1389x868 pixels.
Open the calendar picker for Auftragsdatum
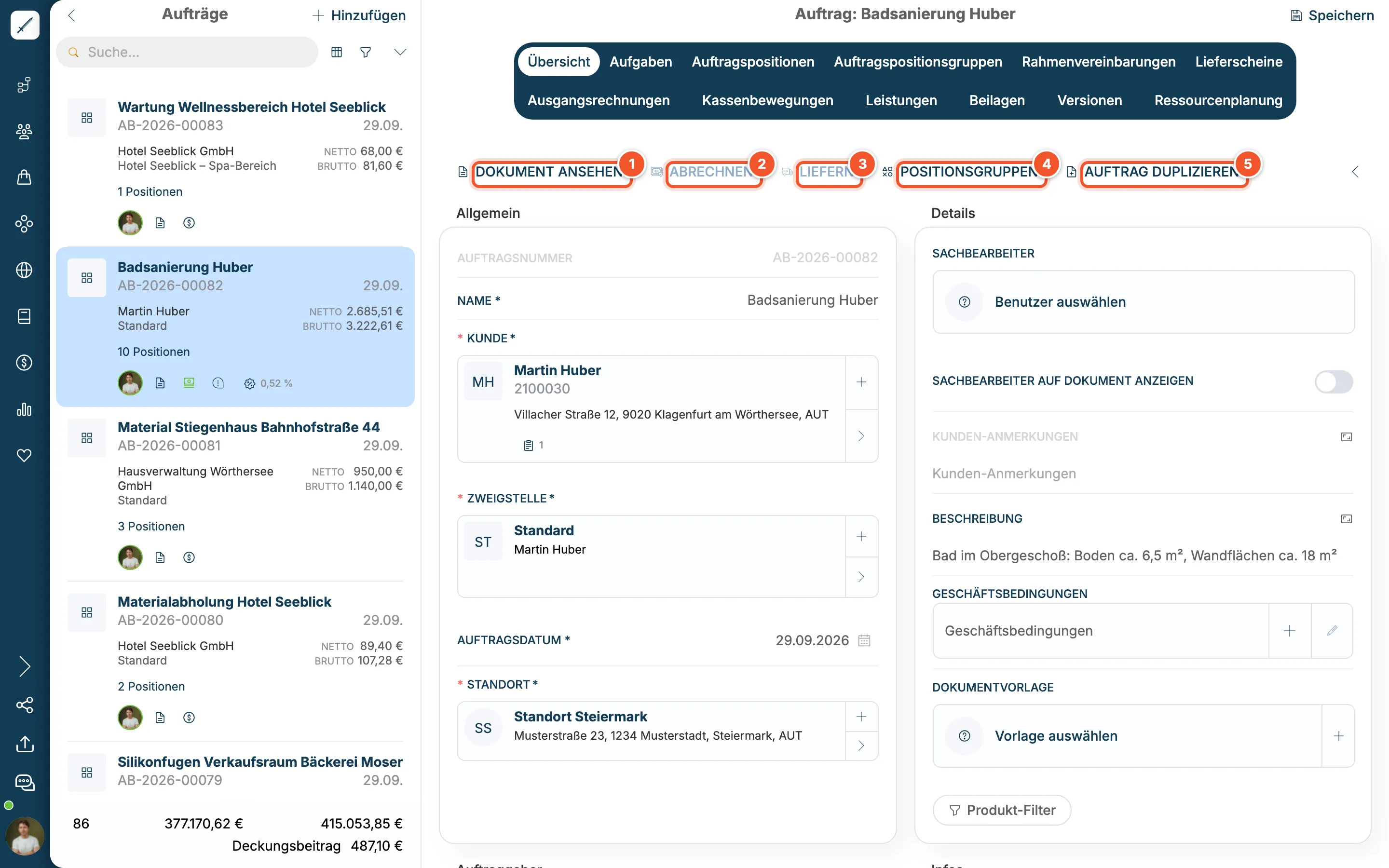pos(864,640)
